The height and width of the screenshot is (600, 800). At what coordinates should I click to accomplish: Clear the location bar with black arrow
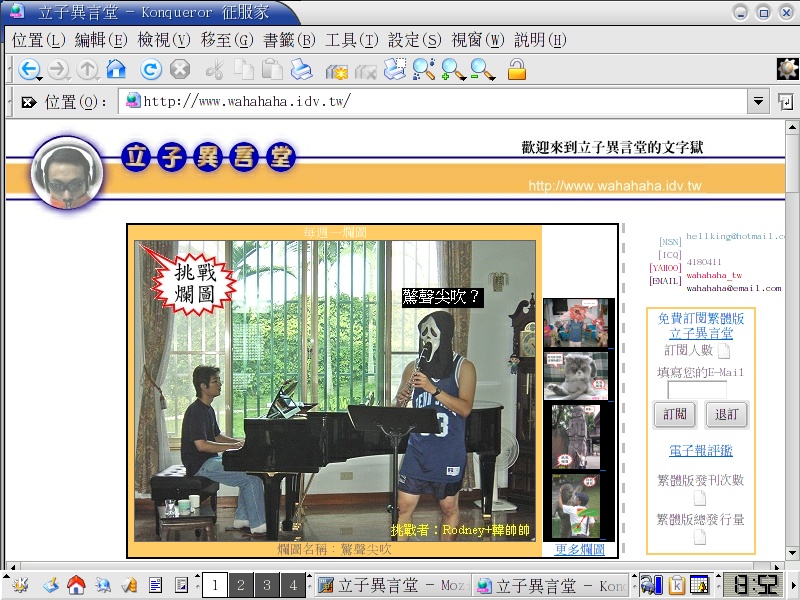(x=28, y=102)
